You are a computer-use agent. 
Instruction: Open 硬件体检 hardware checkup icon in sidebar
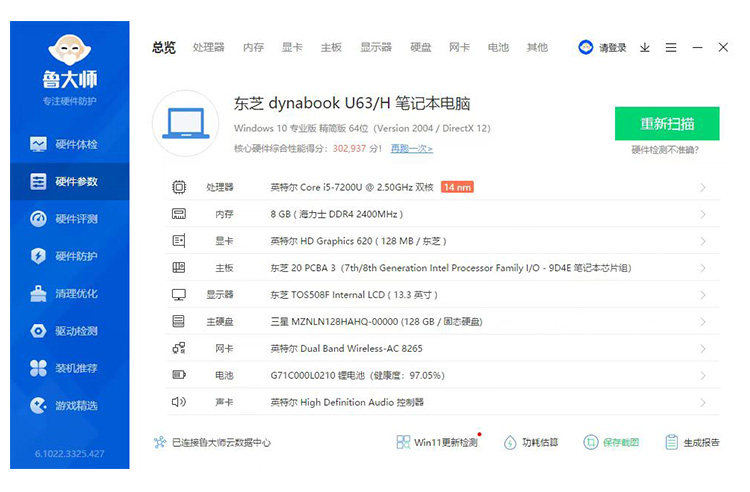point(38,144)
